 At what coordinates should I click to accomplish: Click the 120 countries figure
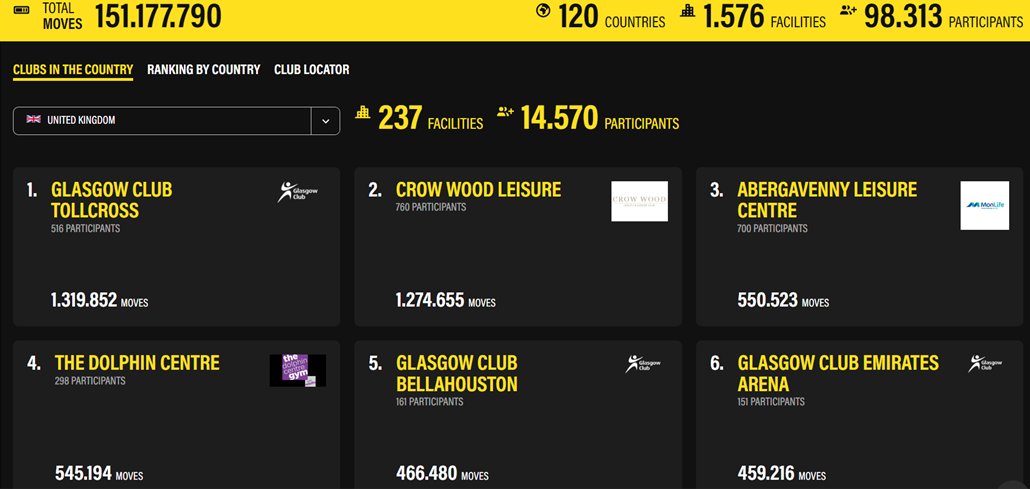pyautogui.click(x=579, y=16)
